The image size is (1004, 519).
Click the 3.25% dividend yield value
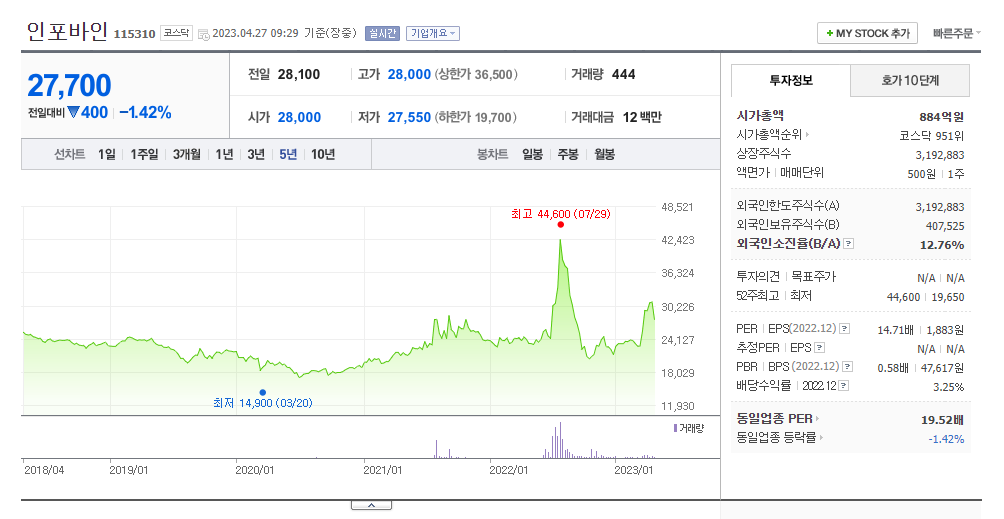pos(948,387)
